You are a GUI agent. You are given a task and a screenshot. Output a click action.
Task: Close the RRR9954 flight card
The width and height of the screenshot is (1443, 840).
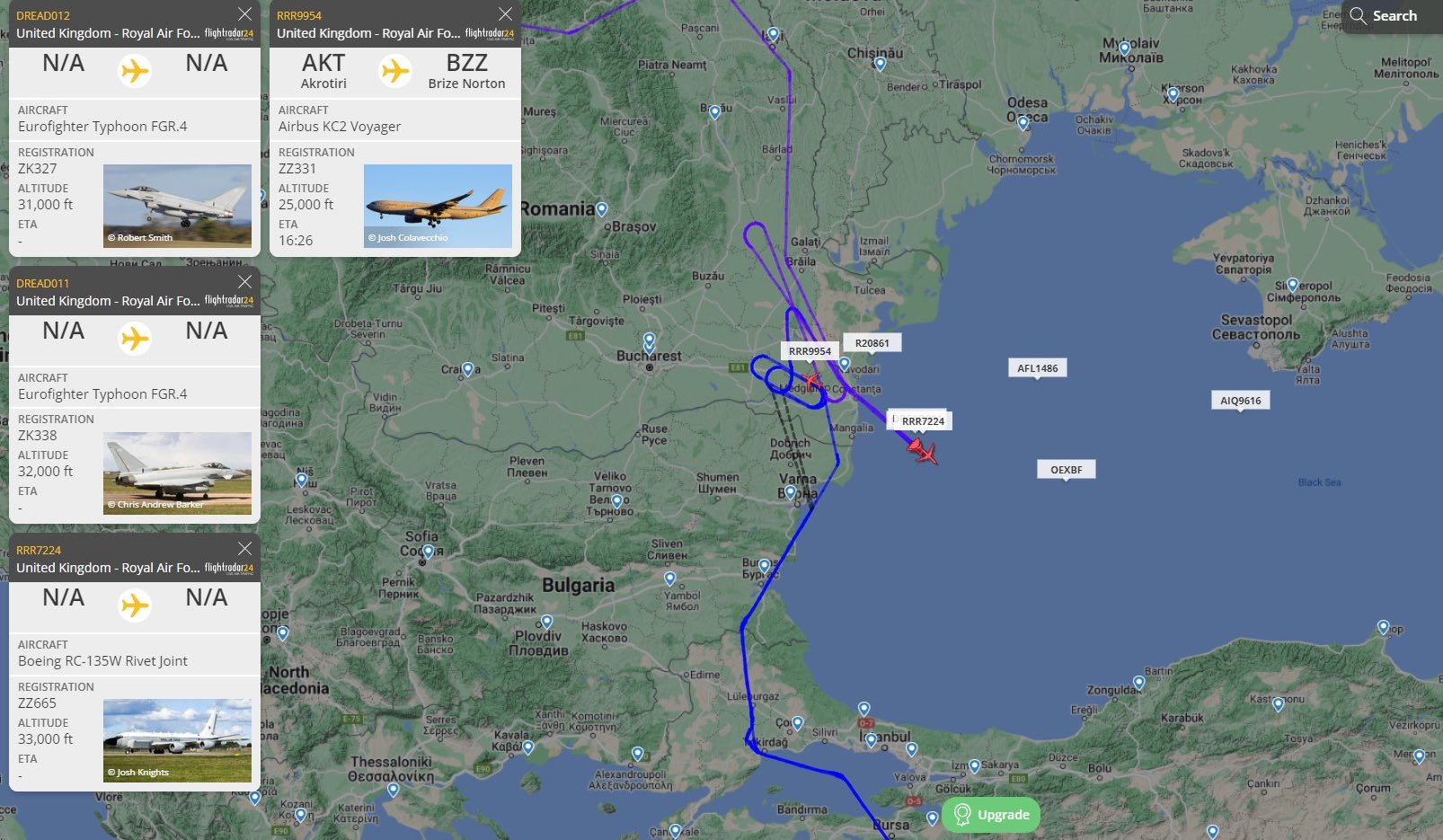tap(505, 14)
